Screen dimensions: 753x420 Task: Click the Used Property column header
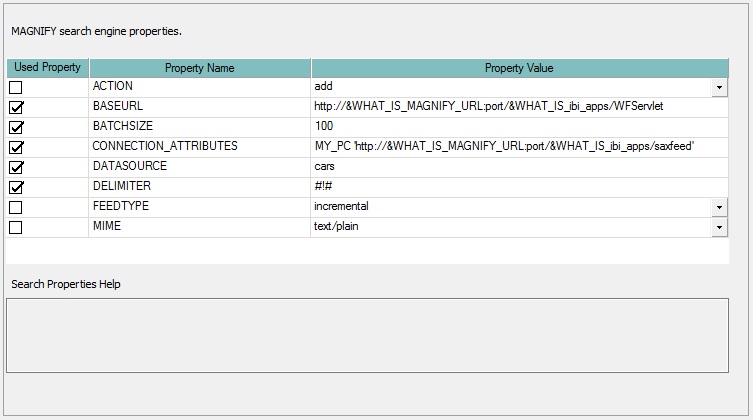click(x=48, y=68)
